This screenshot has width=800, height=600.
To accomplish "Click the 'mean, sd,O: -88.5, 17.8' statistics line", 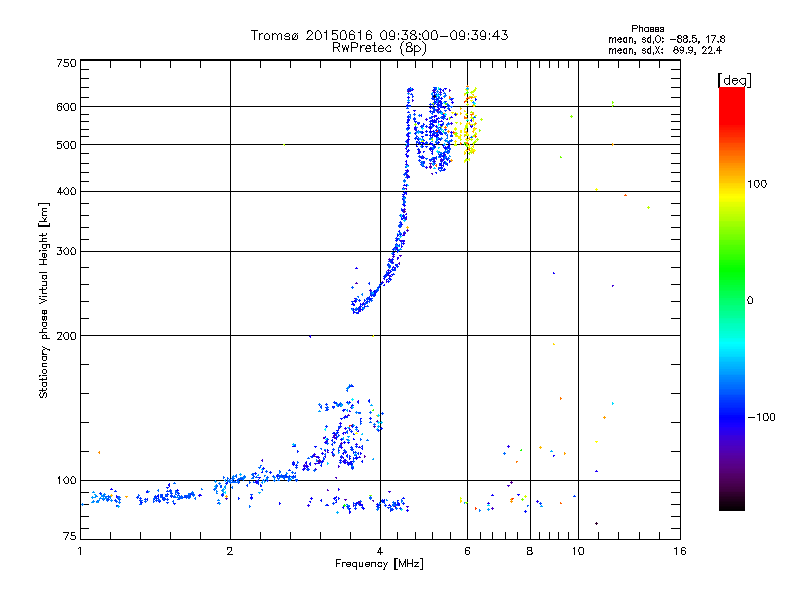I will coord(666,40).
